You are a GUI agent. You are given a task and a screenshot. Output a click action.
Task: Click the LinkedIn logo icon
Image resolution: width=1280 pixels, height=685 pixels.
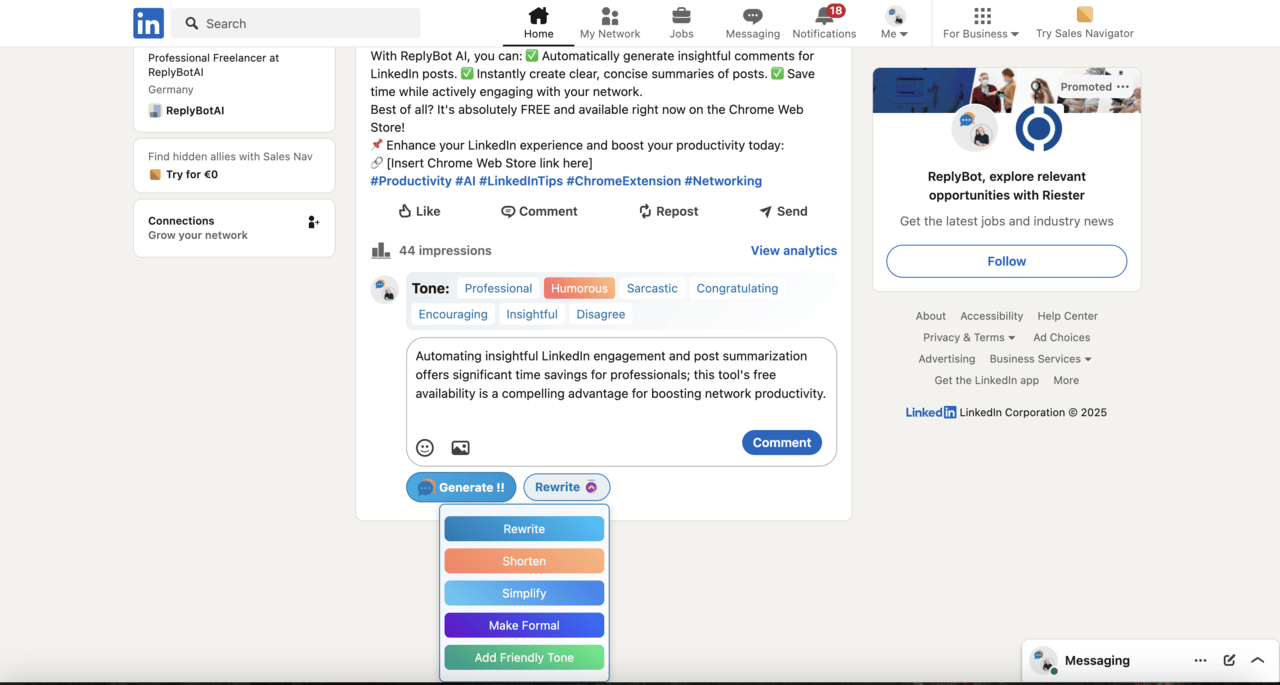[x=148, y=23]
